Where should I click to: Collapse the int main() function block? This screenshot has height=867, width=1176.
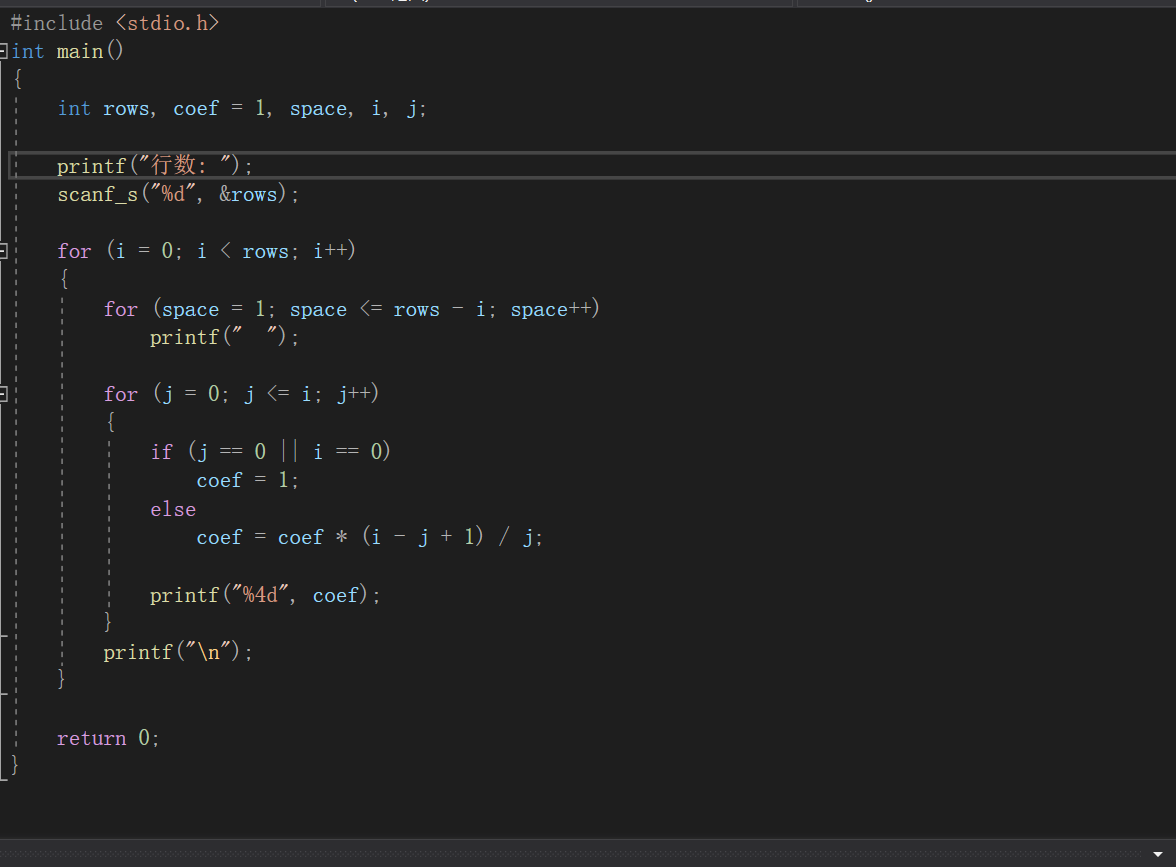pyautogui.click(x=3, y=51)
